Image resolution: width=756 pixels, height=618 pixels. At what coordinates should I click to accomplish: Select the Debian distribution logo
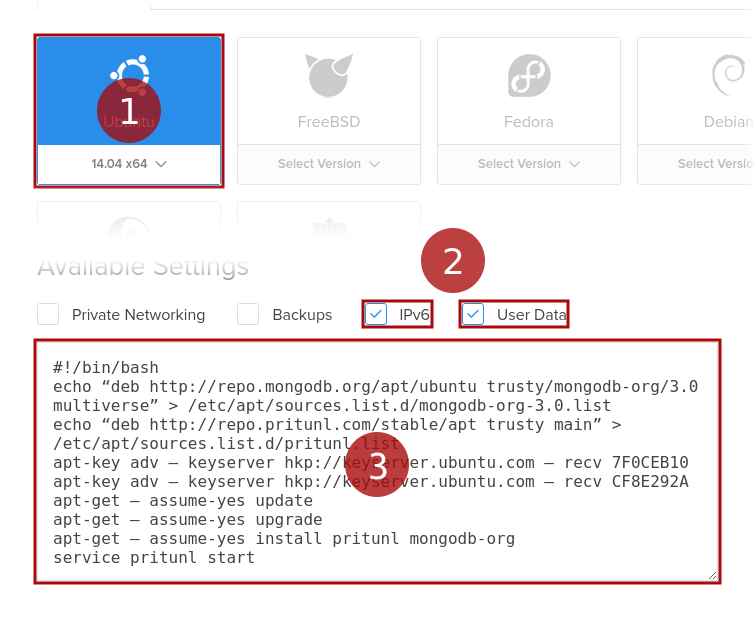[729, 75]
